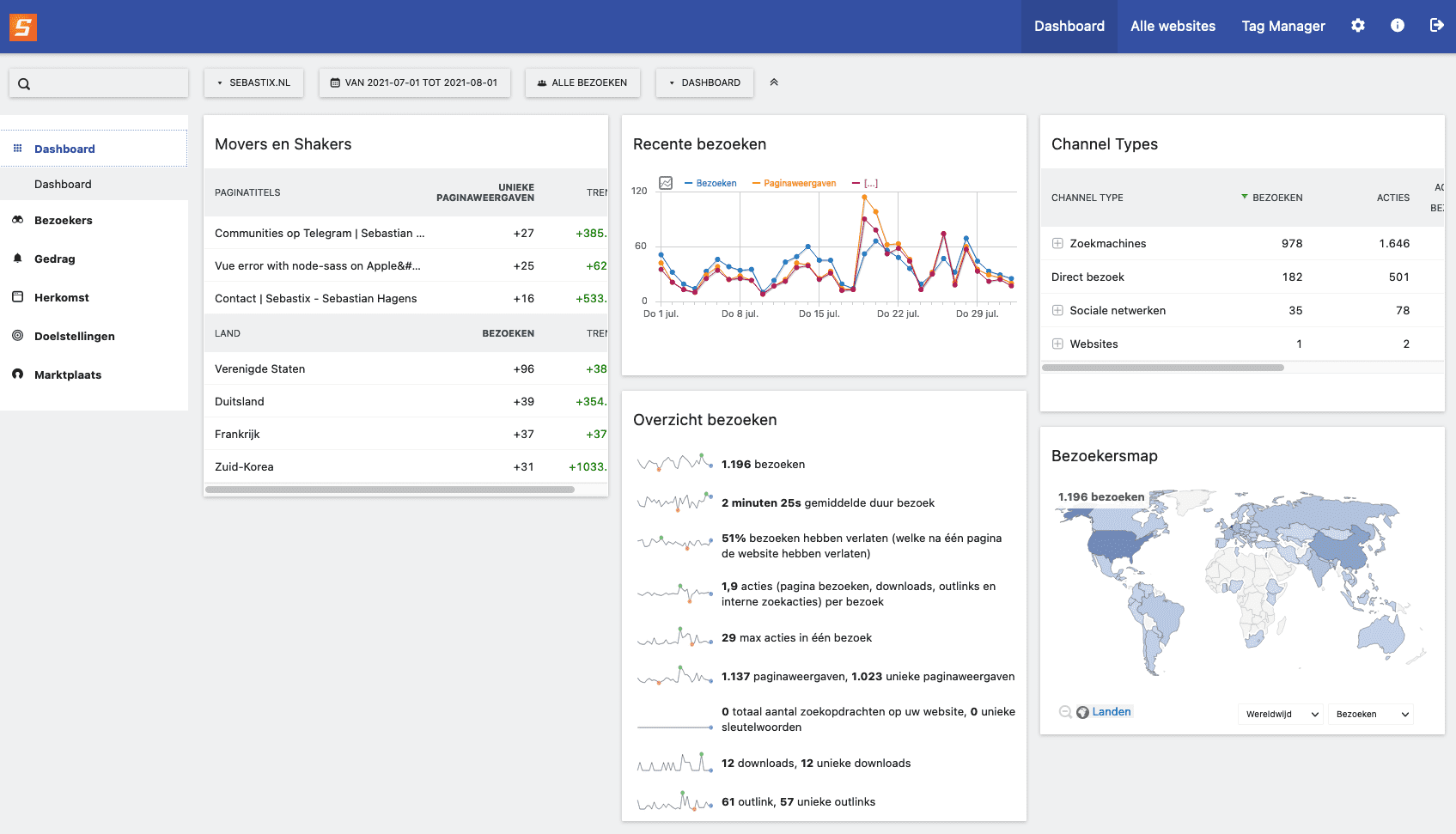The height and width of the screenshot is (834, 1456).
Task: Open the Dashboard selector dropdown
Action: [x=704, y=83]
